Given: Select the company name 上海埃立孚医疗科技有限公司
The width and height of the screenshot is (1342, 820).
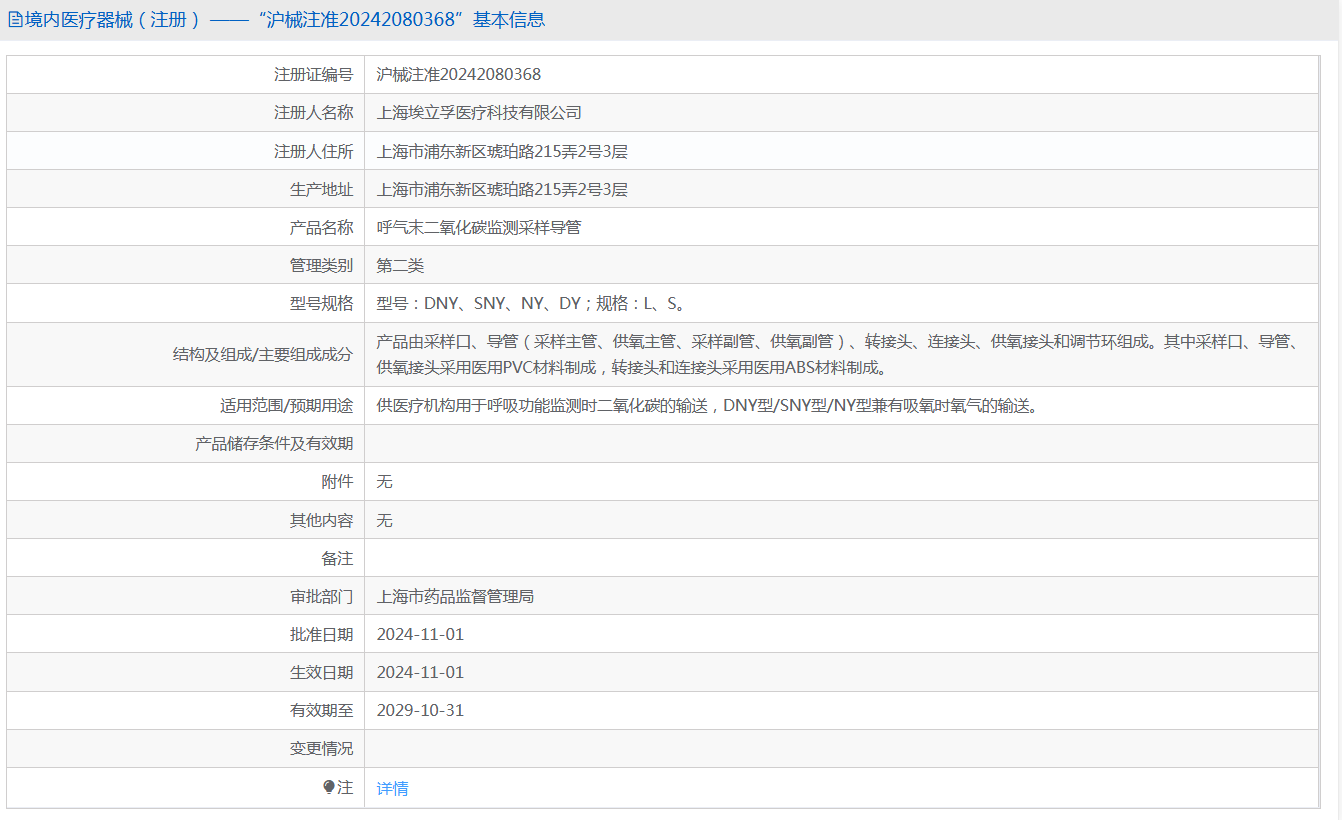Looking at the screenshot, I should [479, 113].
